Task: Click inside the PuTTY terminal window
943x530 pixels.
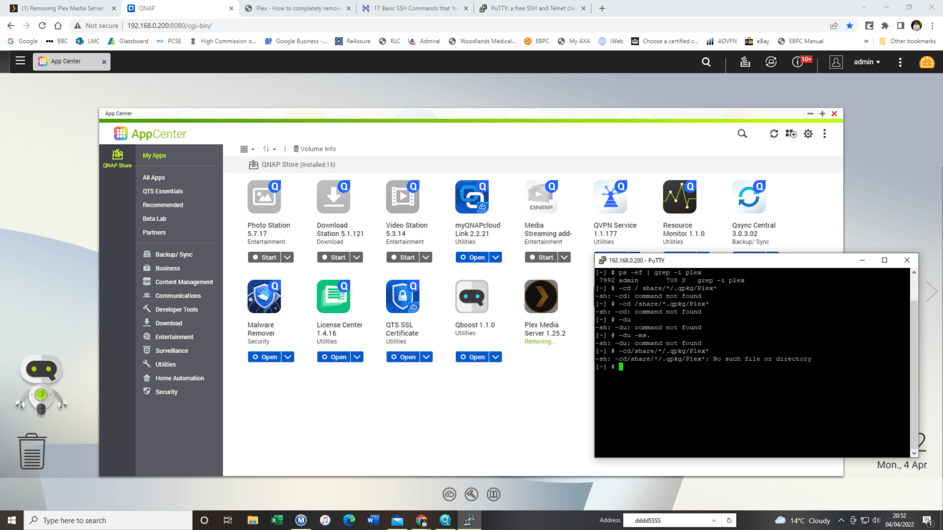Action: point(752,362)
